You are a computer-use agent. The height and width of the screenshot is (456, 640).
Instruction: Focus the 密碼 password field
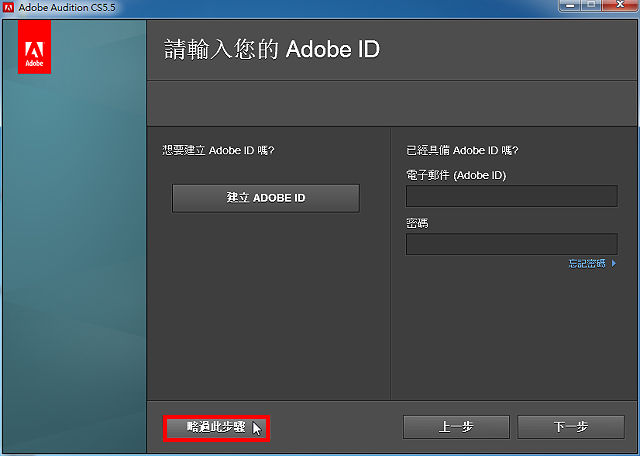pos(511,244)
